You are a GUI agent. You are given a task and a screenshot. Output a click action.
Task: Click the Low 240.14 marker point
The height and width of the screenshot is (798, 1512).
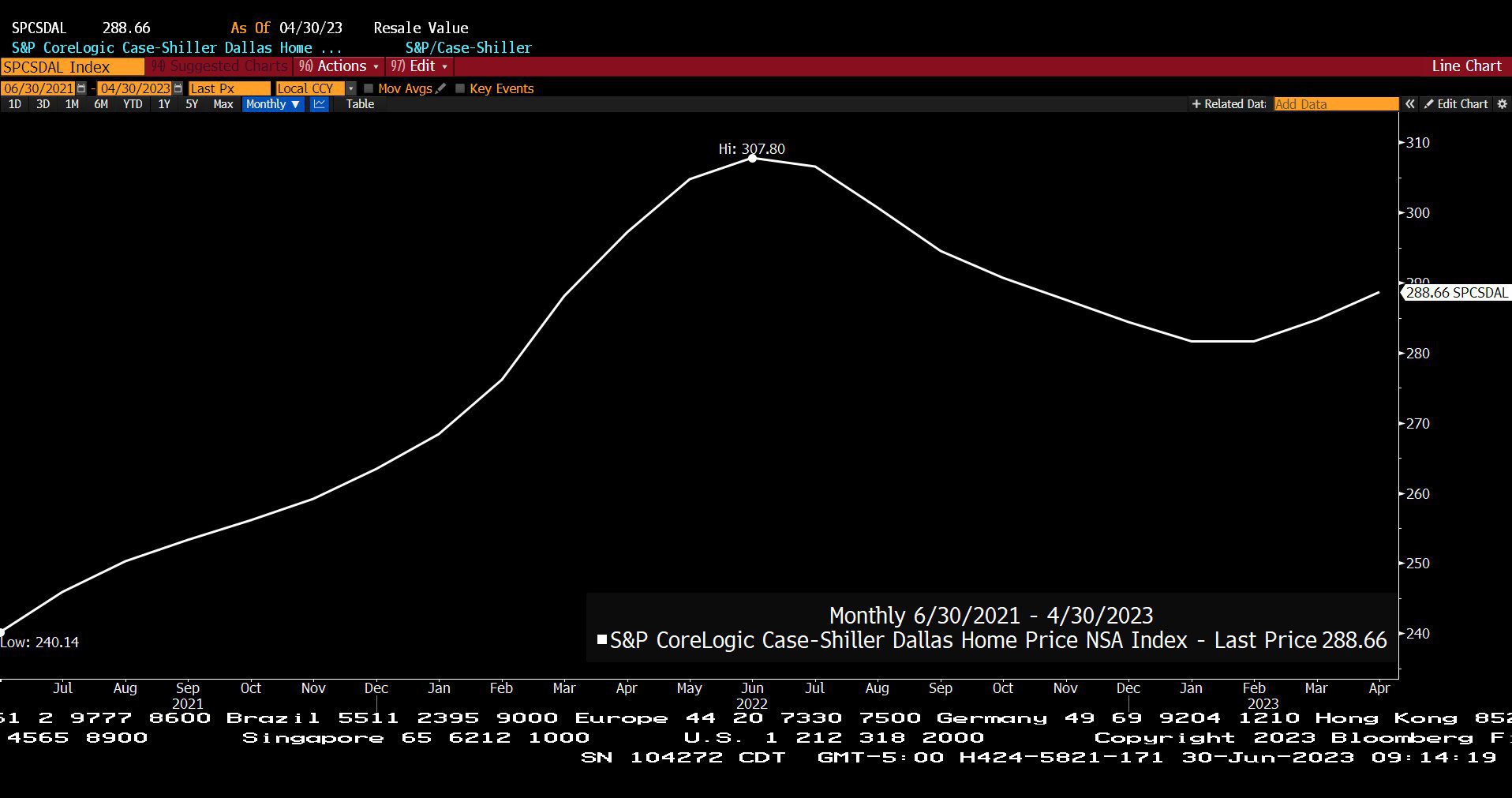point(2,632)
